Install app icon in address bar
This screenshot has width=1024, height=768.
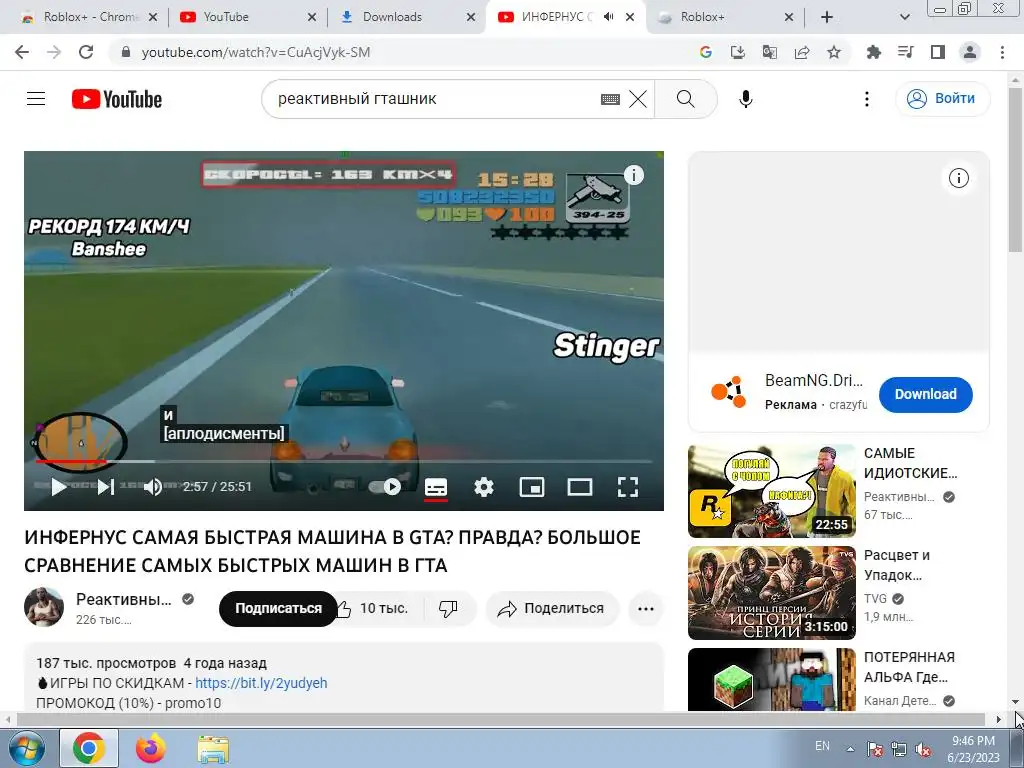click(737, 52)
